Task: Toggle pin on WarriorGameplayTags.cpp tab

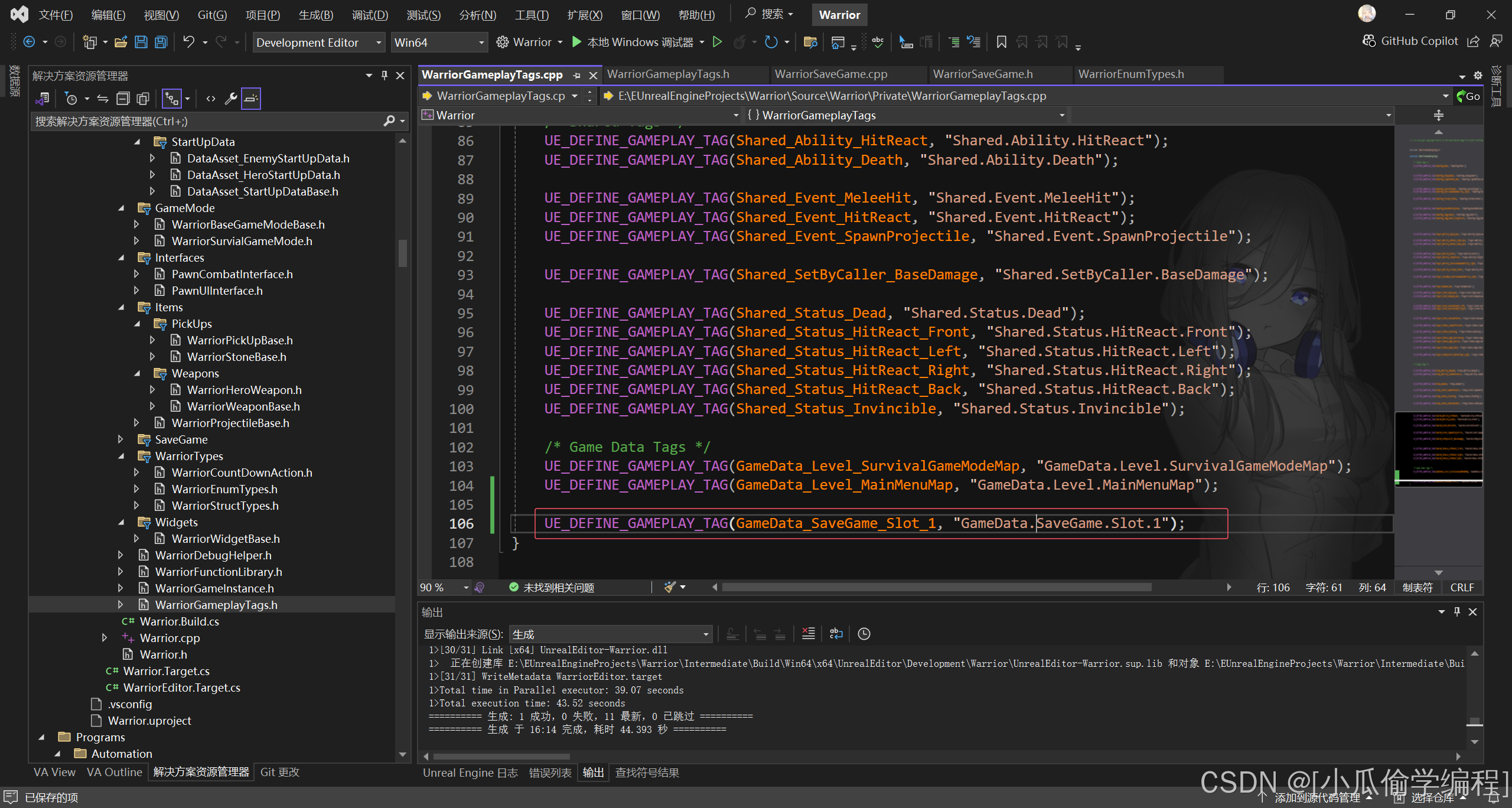Action: 577,75
